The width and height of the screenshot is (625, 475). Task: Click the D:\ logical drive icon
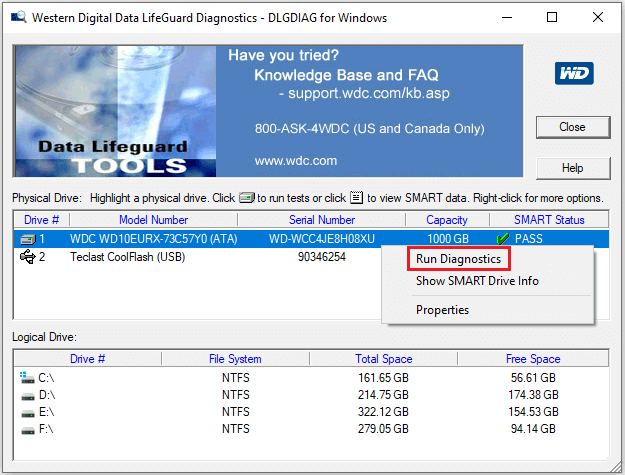click(x=26, y=394)
